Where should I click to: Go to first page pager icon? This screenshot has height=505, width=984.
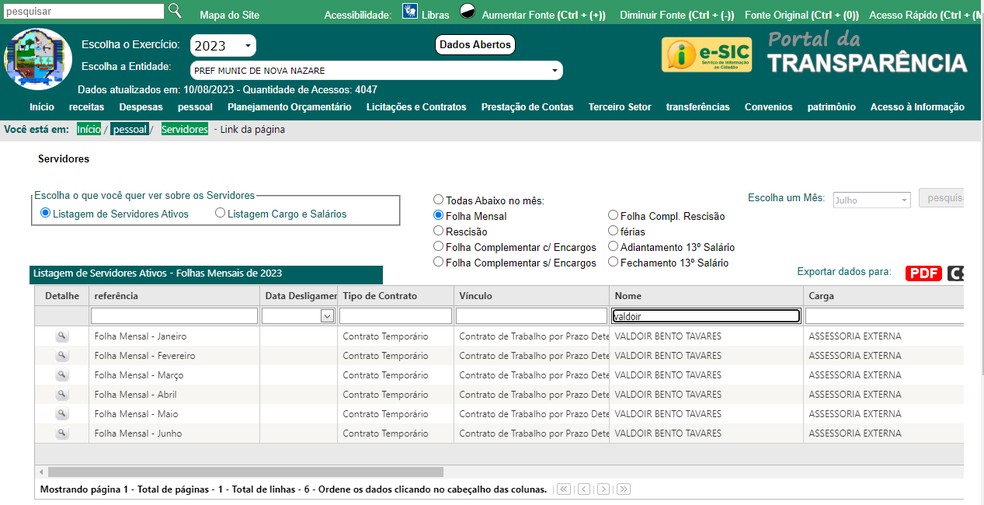click(564, 489)
